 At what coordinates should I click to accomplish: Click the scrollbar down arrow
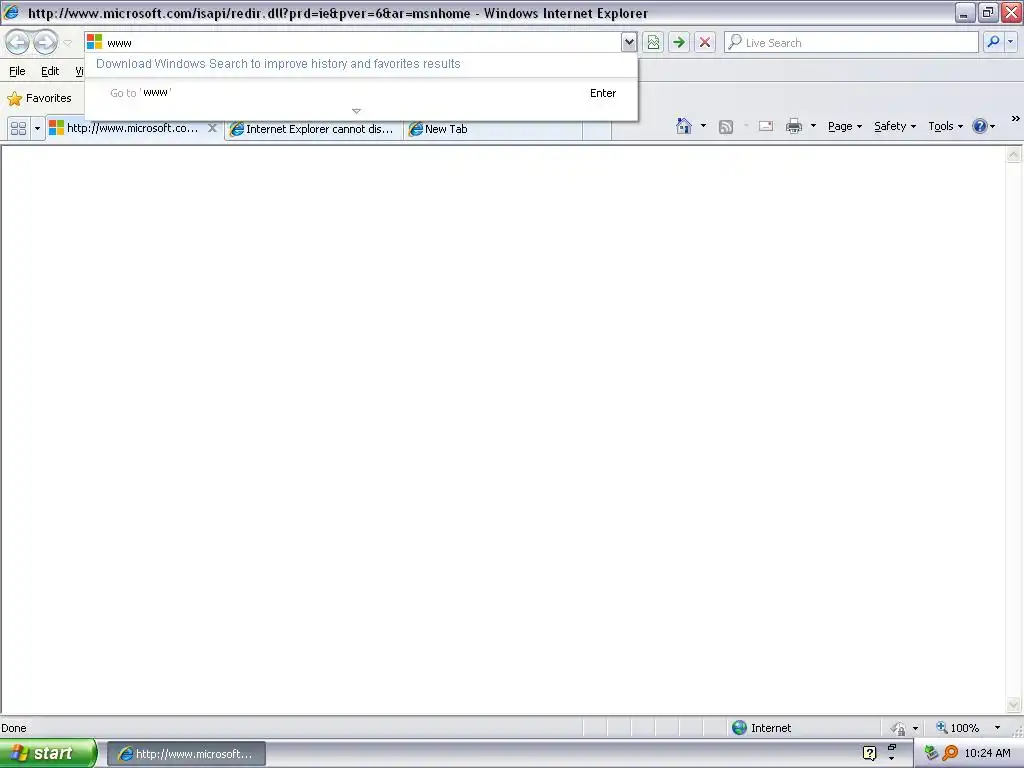[x=1014, y=705]
